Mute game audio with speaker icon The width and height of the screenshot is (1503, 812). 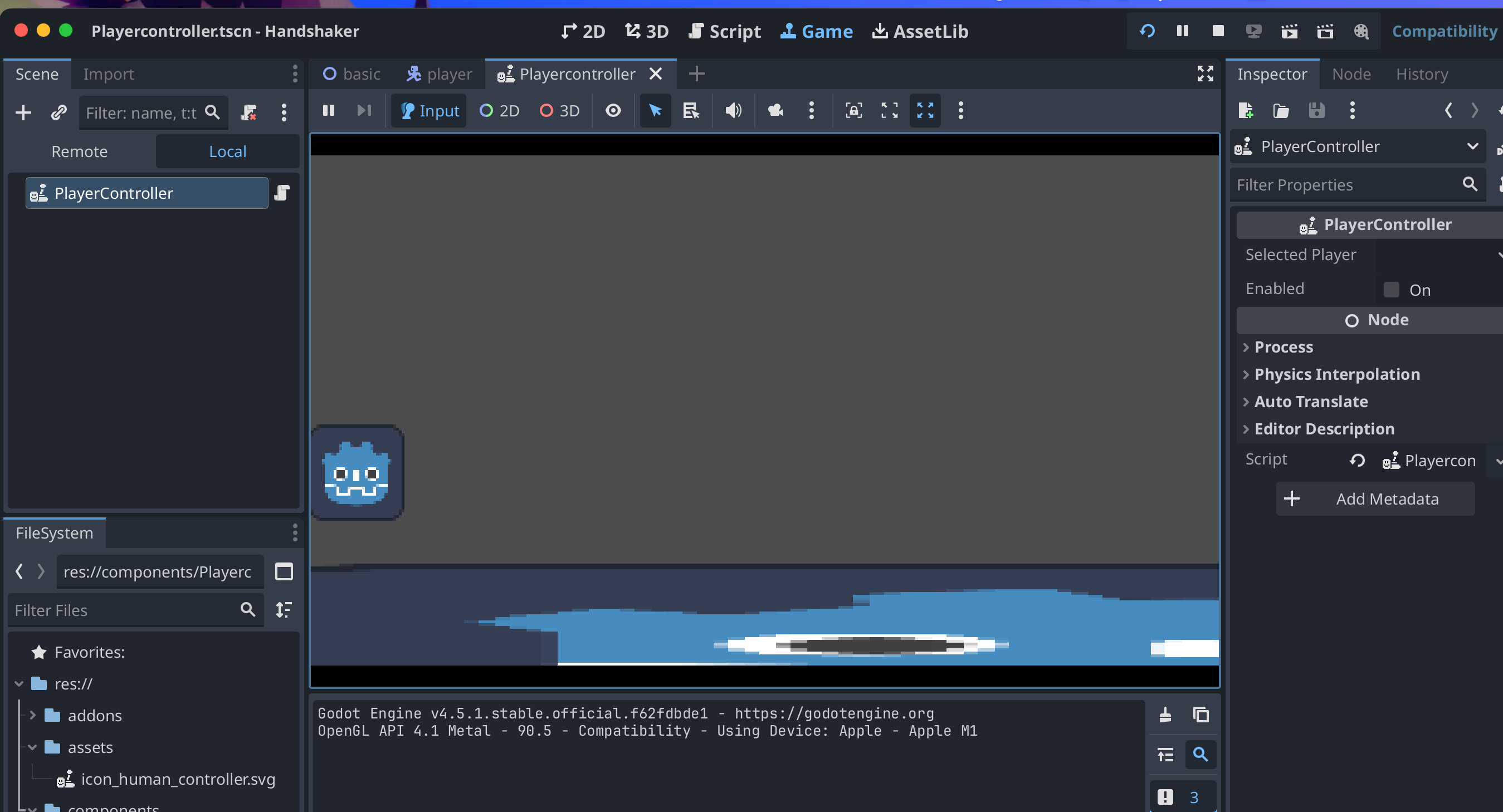tap(733, 110)
